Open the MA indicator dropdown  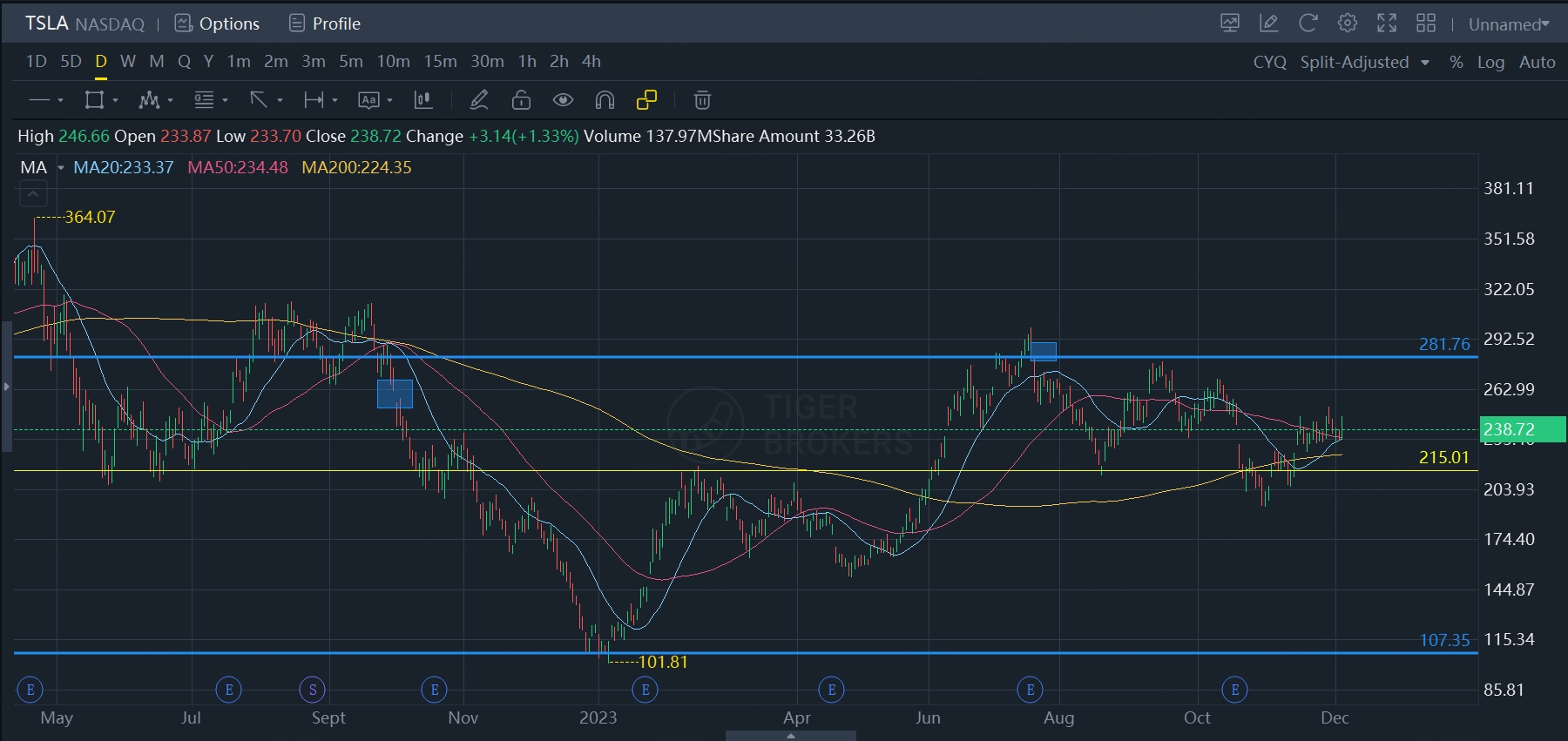point(60,167)
